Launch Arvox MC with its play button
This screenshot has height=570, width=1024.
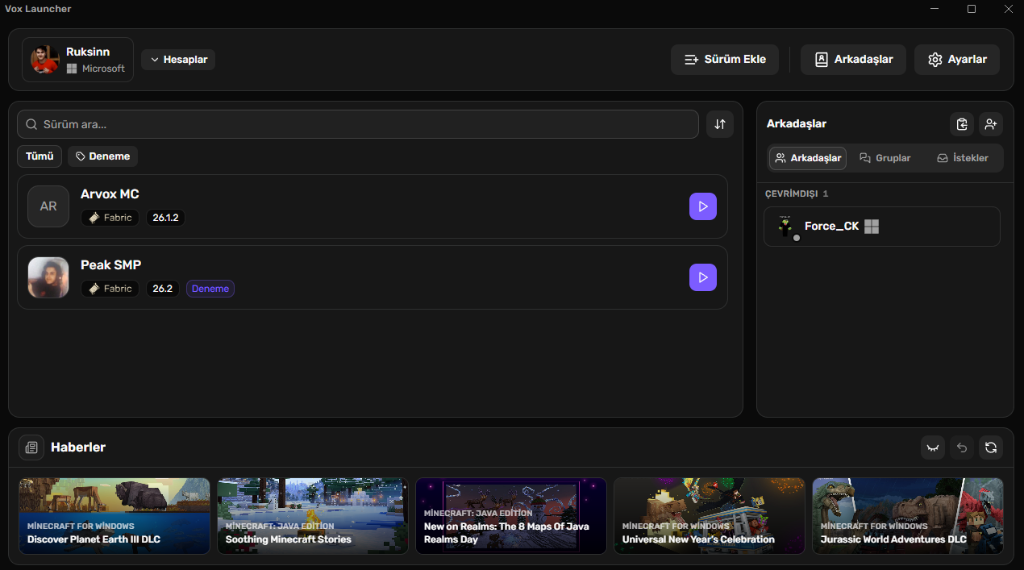tap(703, 206)
